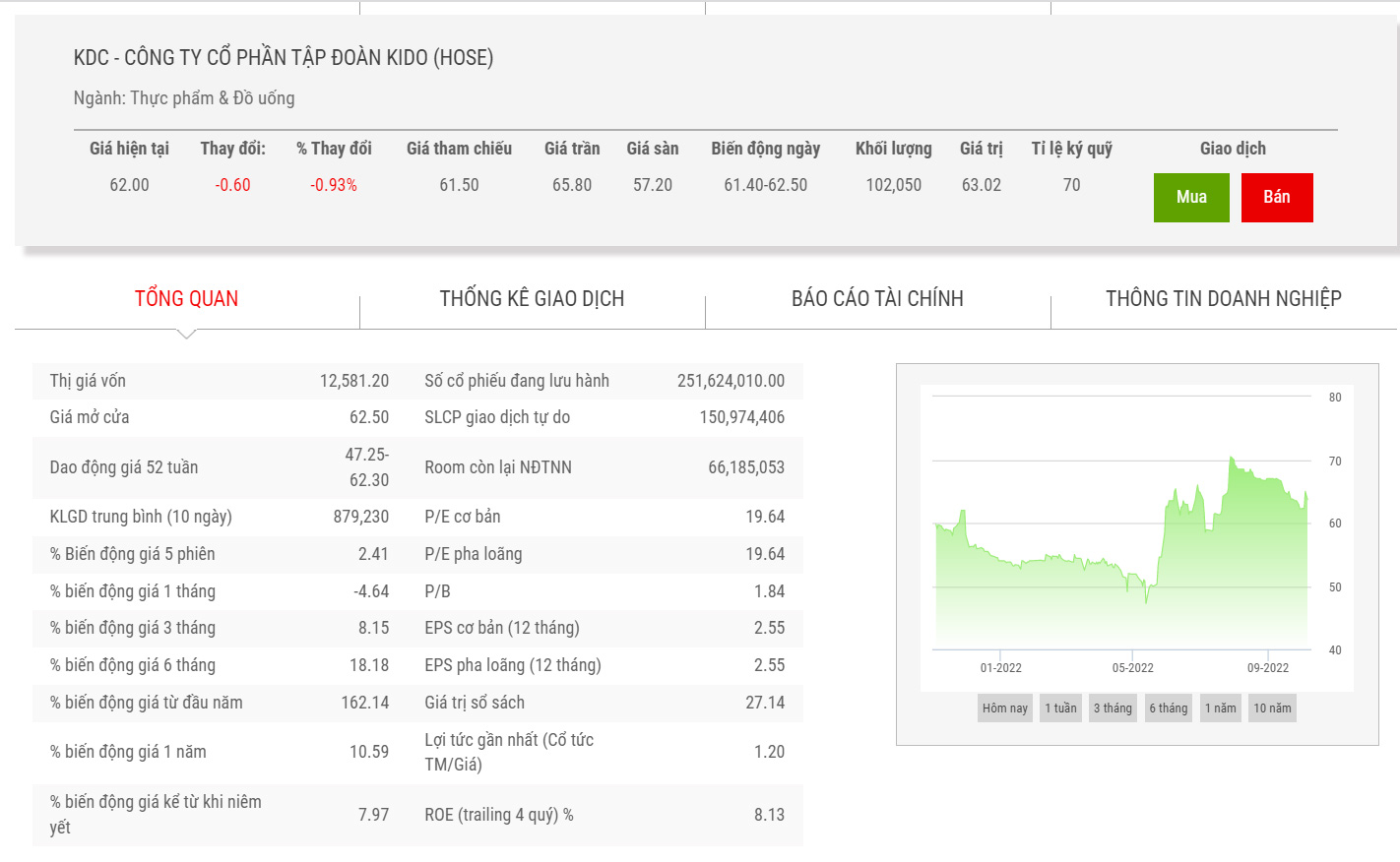Click the green Mua buy button

coord(1190,197)
